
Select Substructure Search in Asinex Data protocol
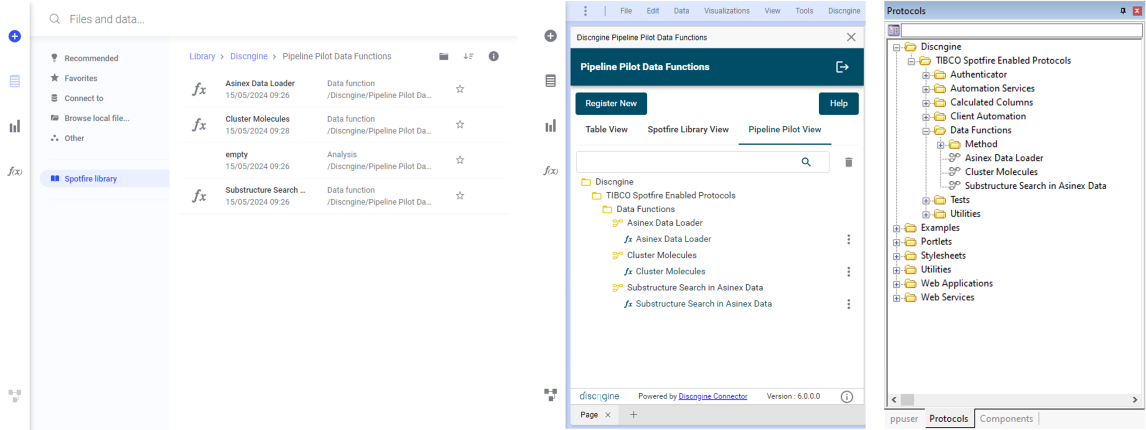[1035, 186]
